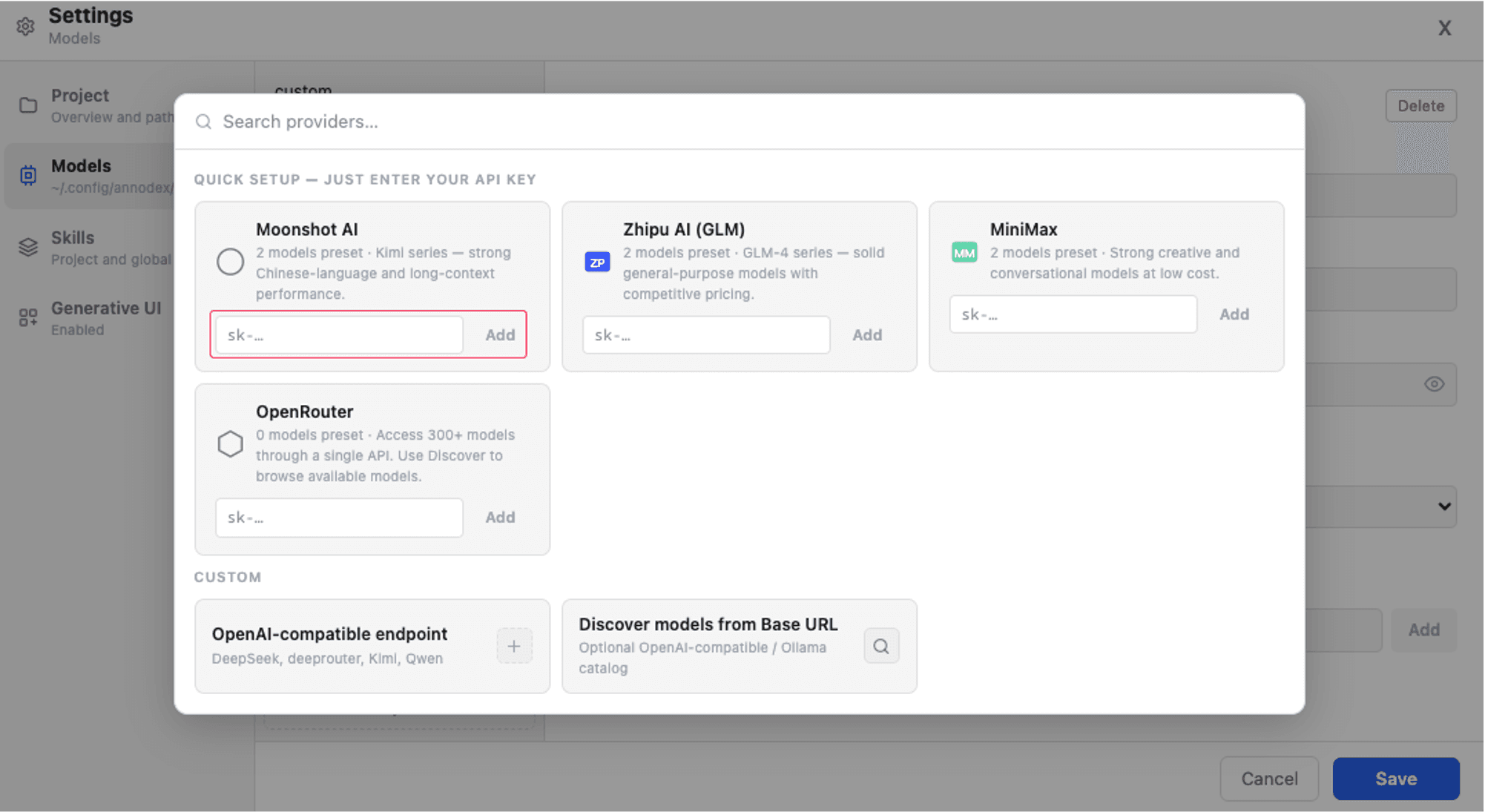Screen dimensions: 1485x812
Task: Add the MiniMax provider
Action: [x=1234, y=314]
